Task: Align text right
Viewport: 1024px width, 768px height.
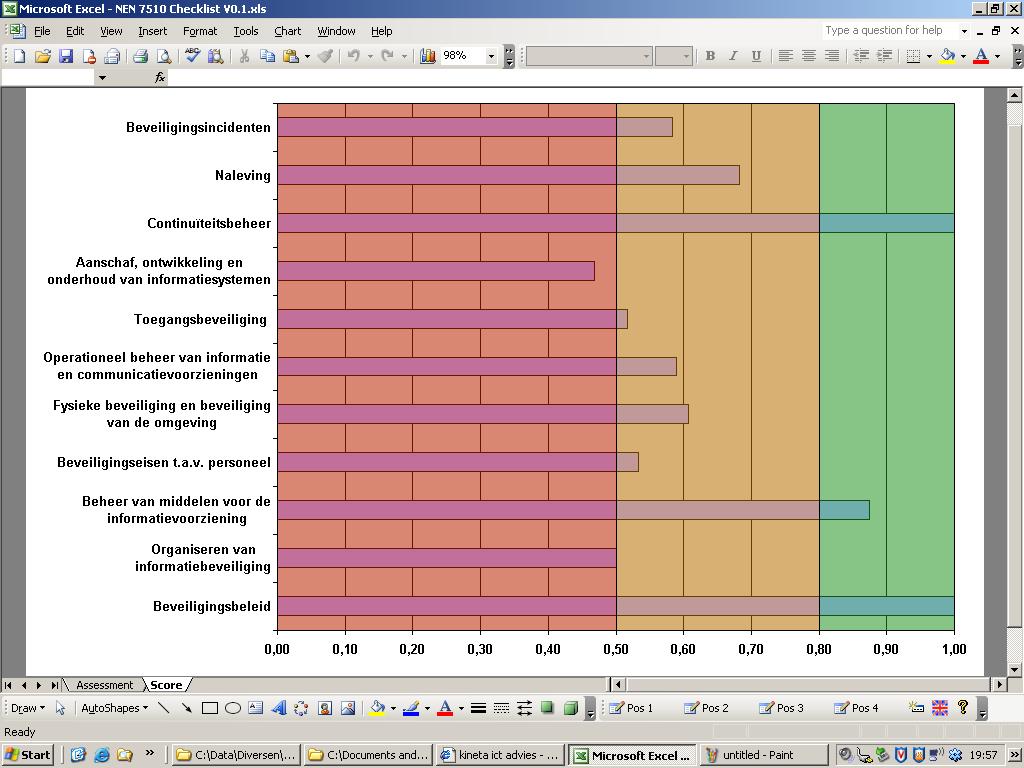Action: (831, 56)
